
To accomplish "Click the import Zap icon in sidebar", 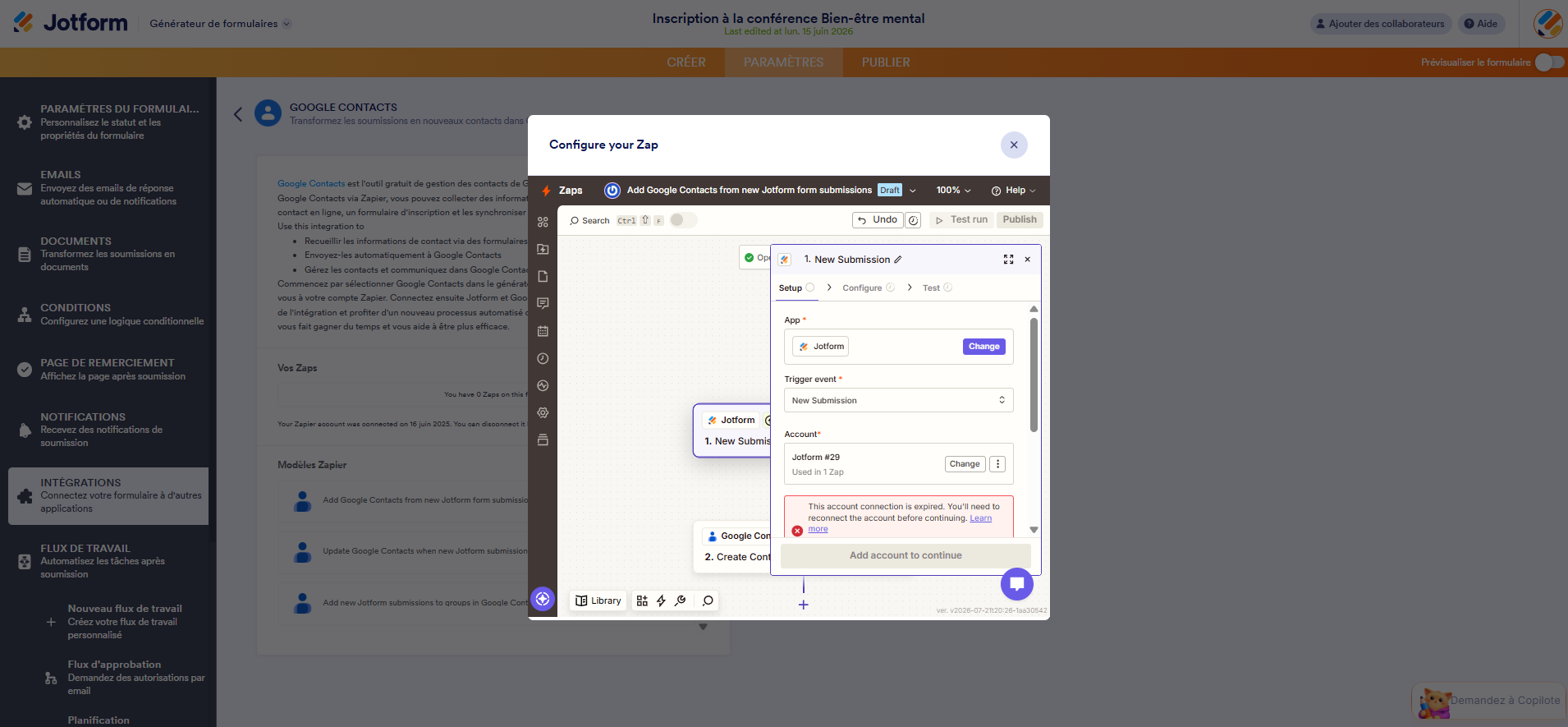I will 543,249.
